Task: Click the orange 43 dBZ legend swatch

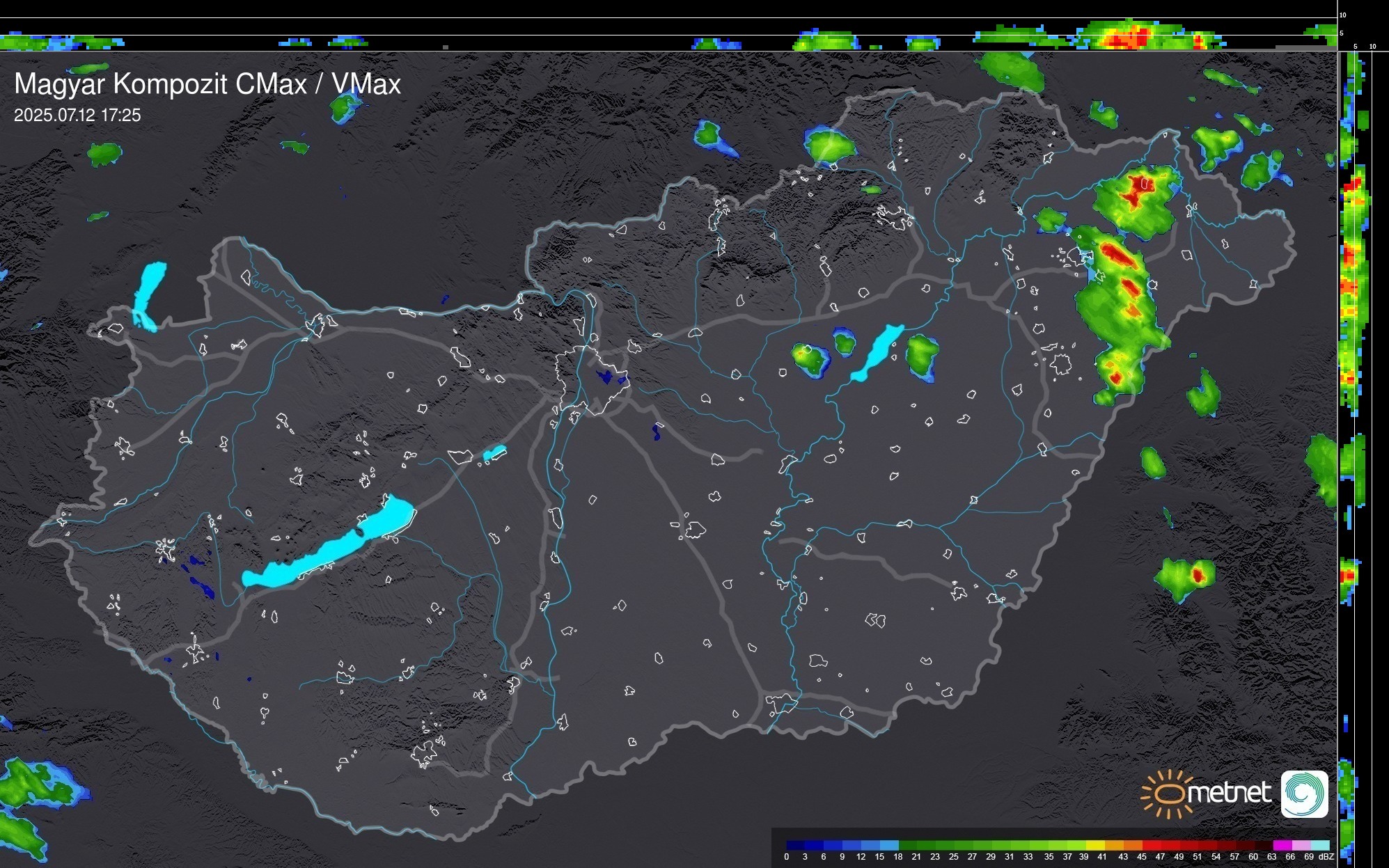Action: [x=1133, y=845]
